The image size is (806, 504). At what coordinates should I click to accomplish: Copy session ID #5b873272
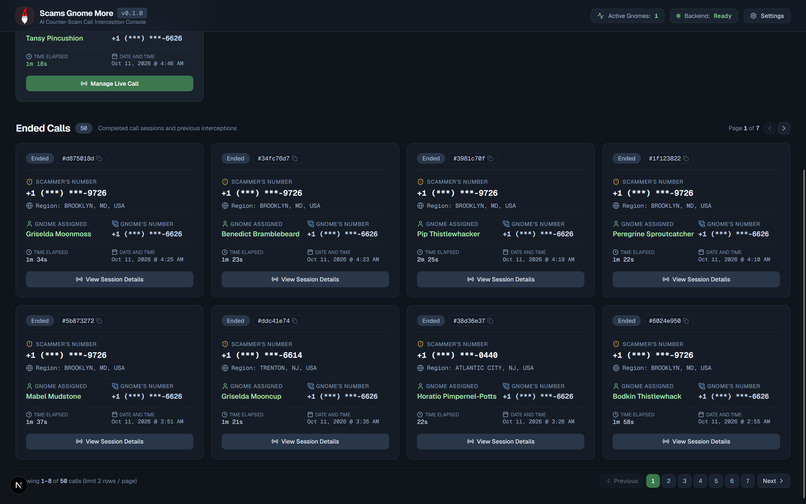point(99,321)
